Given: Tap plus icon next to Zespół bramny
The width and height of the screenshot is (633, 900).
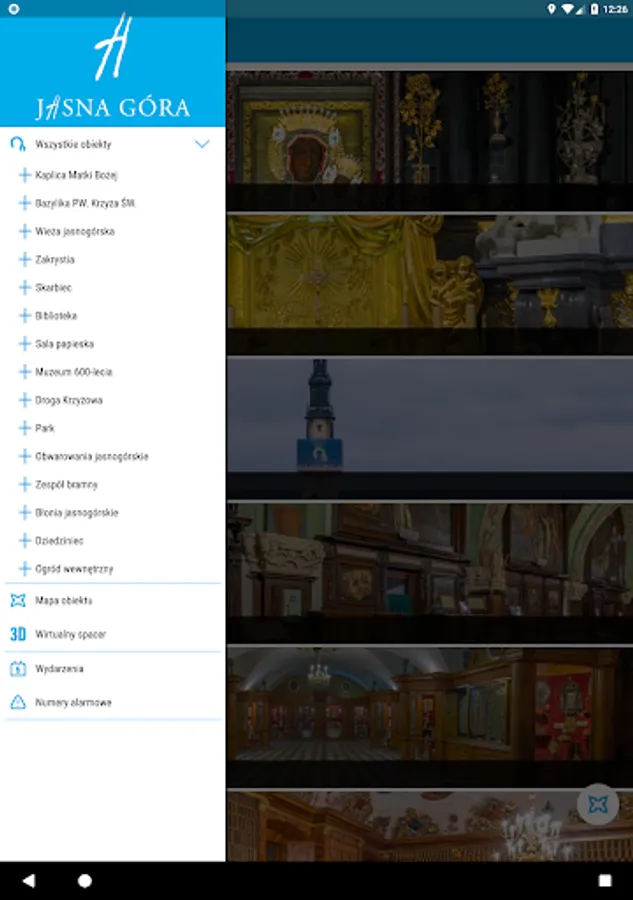Looking at the screenshot, I should tap(25, 484).
